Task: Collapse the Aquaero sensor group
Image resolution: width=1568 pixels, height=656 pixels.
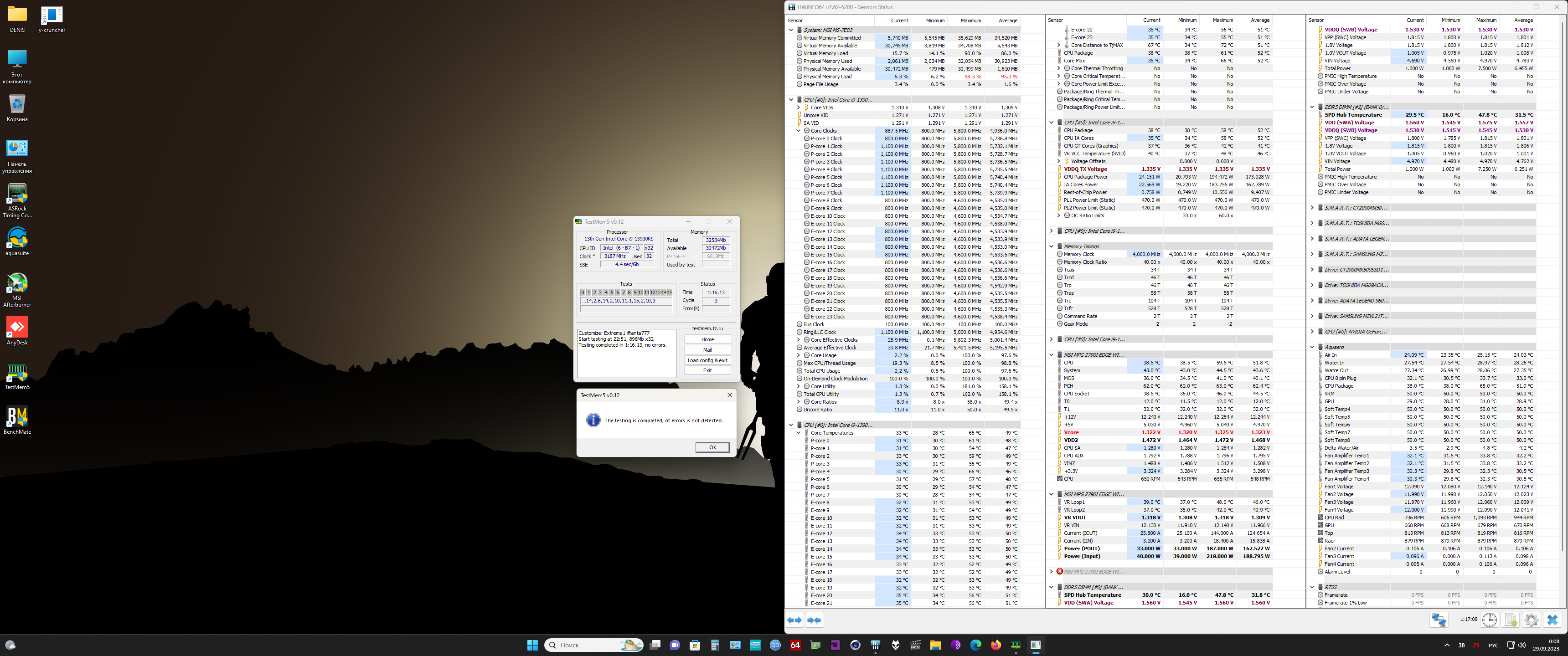Action: (x=1312, y=347)
